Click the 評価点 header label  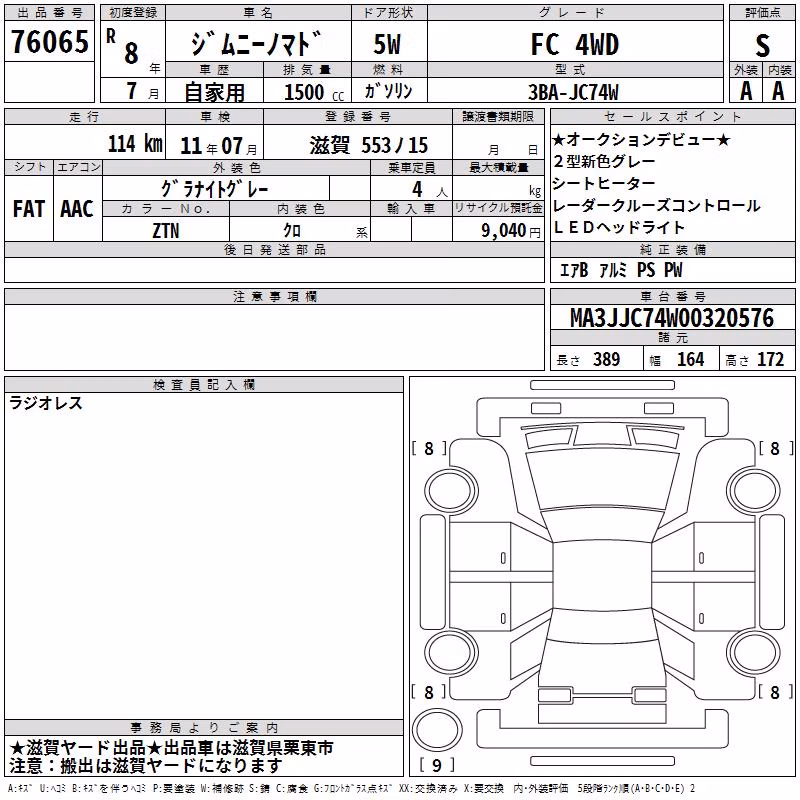click(763, 13)
